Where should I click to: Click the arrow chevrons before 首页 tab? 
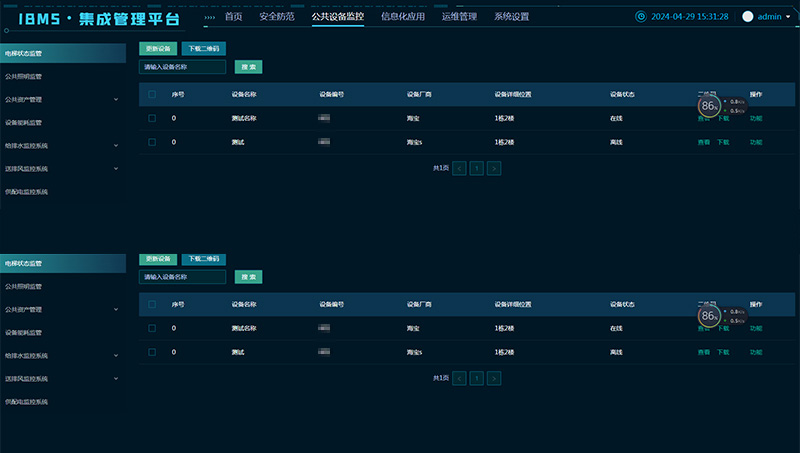pos(209,17)
